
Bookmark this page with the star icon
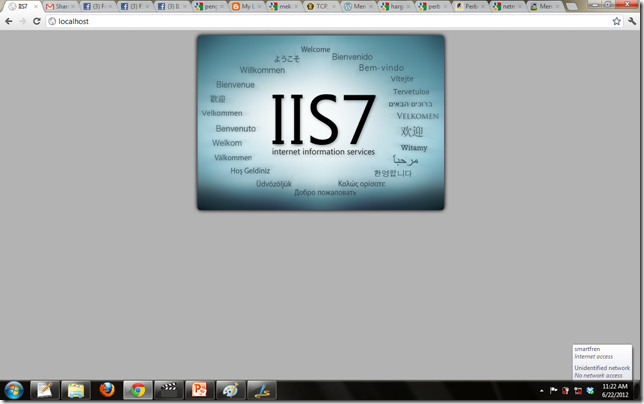point(616,21)
